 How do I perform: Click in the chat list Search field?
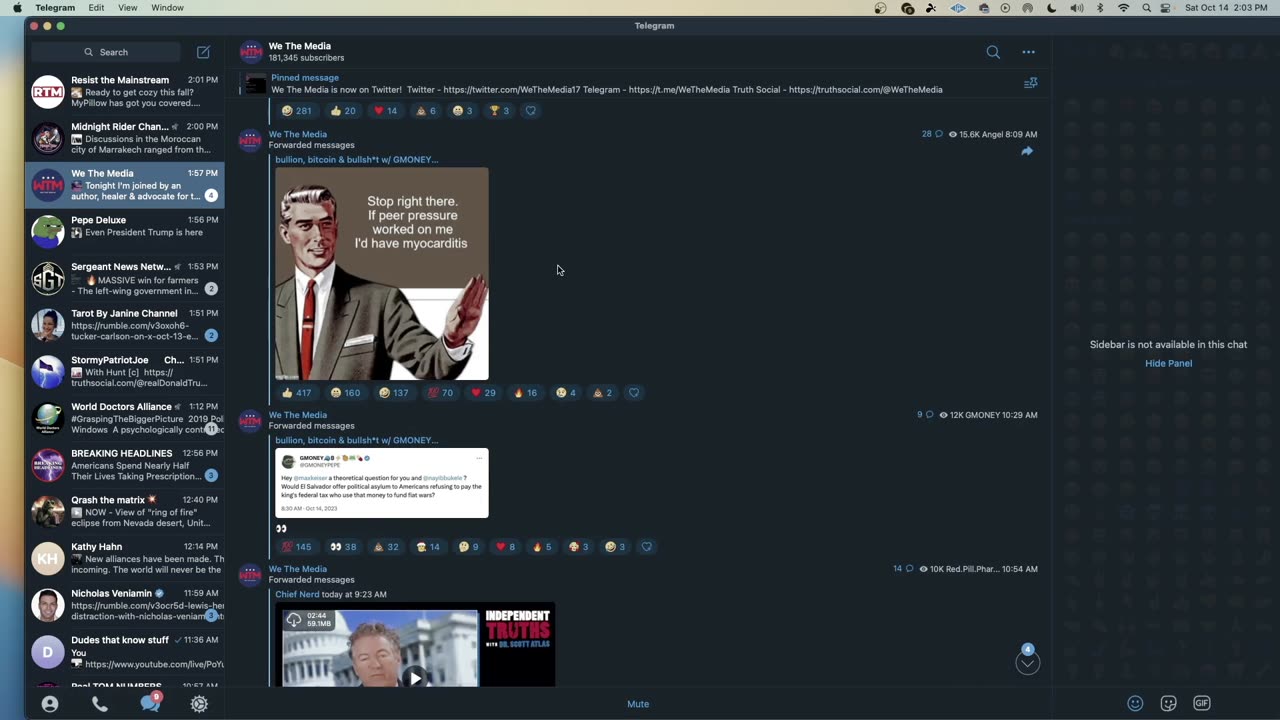(x=106, y=52)
